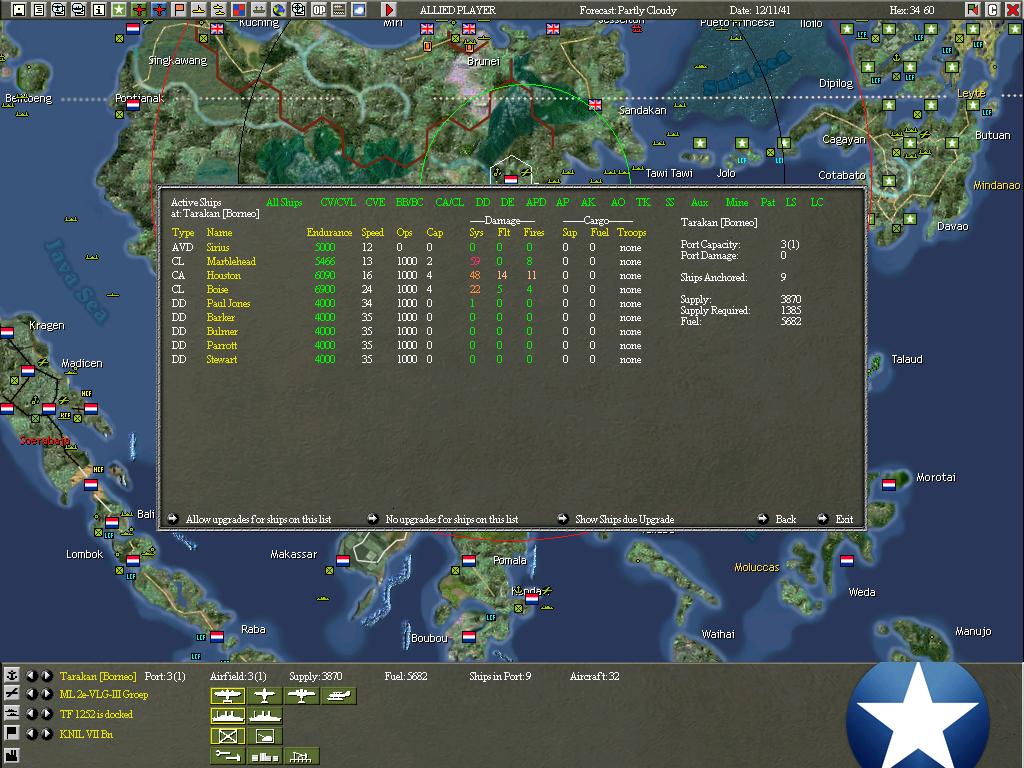Click the wrench repair icon in bottom panel

[227, 756]
